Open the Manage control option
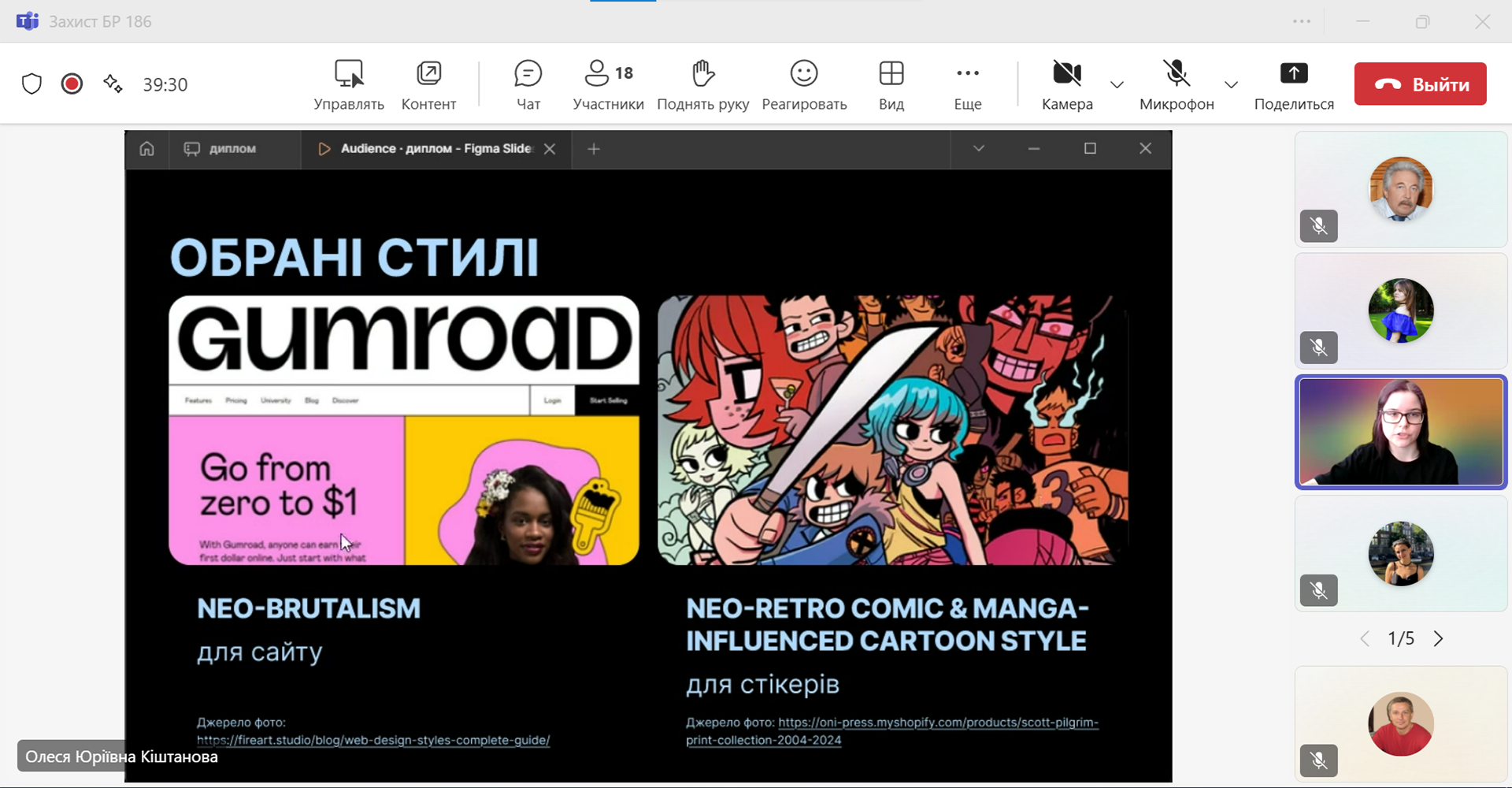The width and height of the screenshot is (1512, 788). coord(349,84)
